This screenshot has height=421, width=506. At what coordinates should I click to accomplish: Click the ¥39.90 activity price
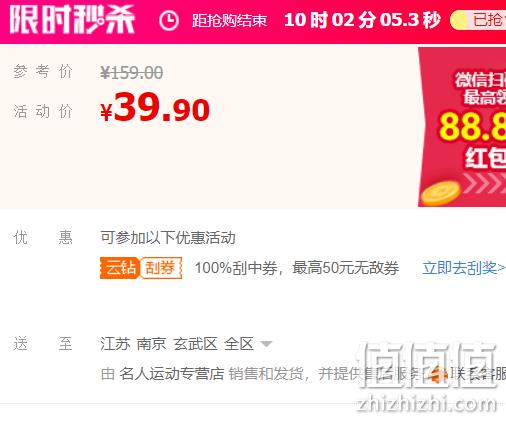[155, 108]
